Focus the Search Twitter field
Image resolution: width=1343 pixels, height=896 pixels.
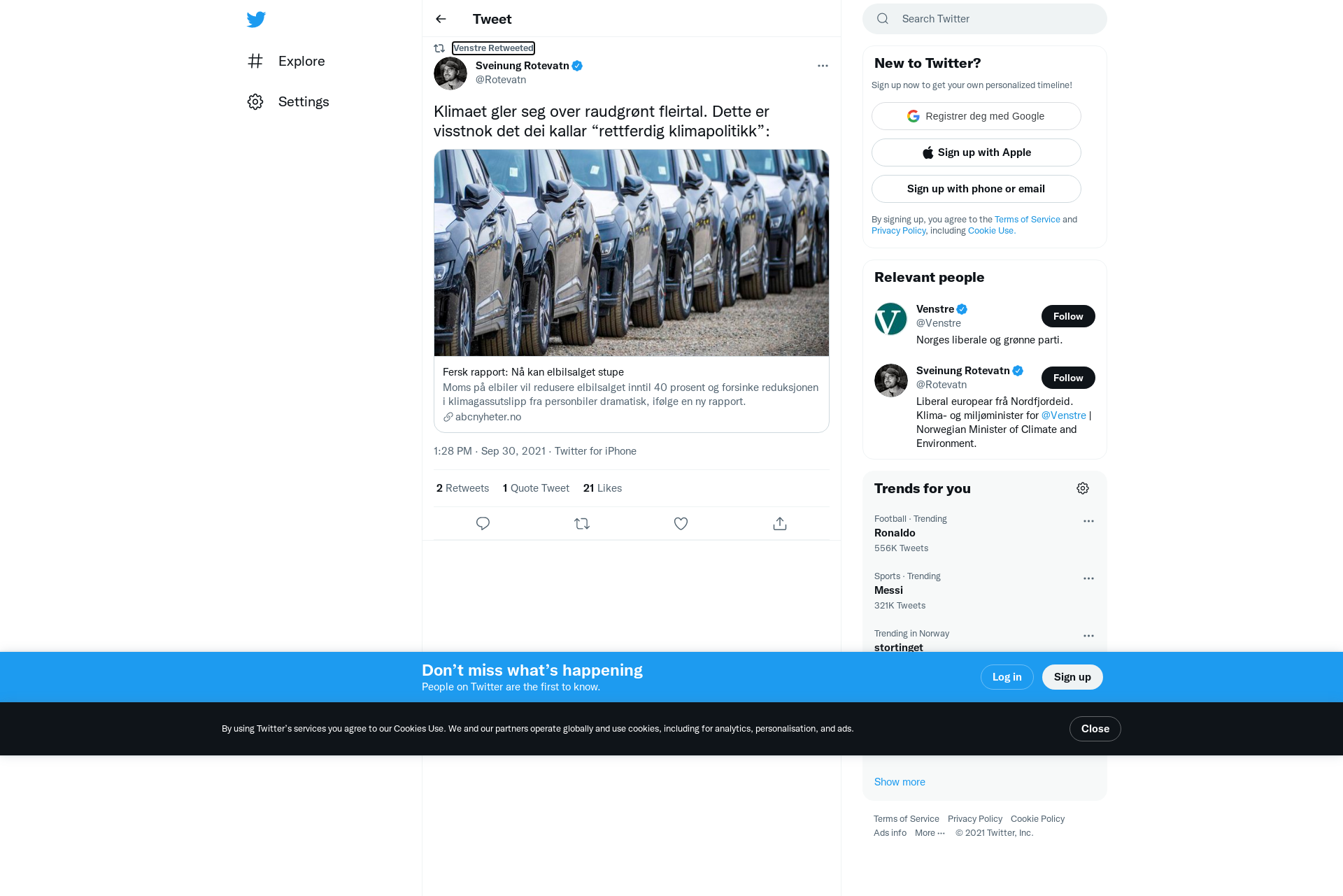point(984,19)
